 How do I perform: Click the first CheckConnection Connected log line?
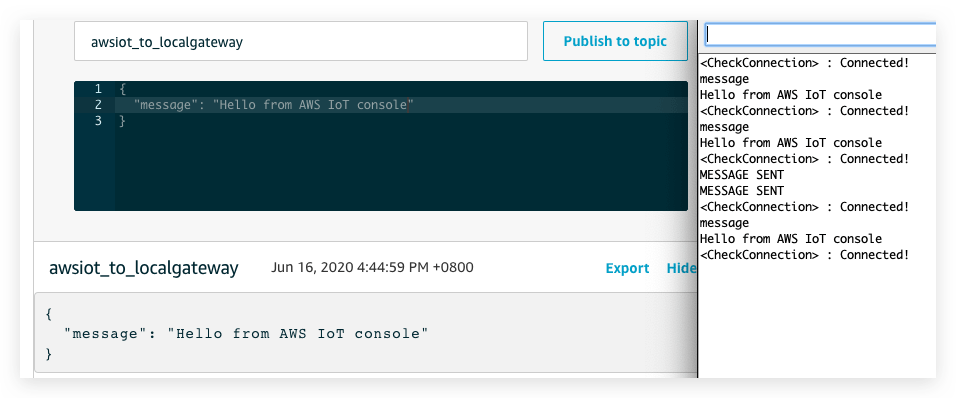(805, 63)
